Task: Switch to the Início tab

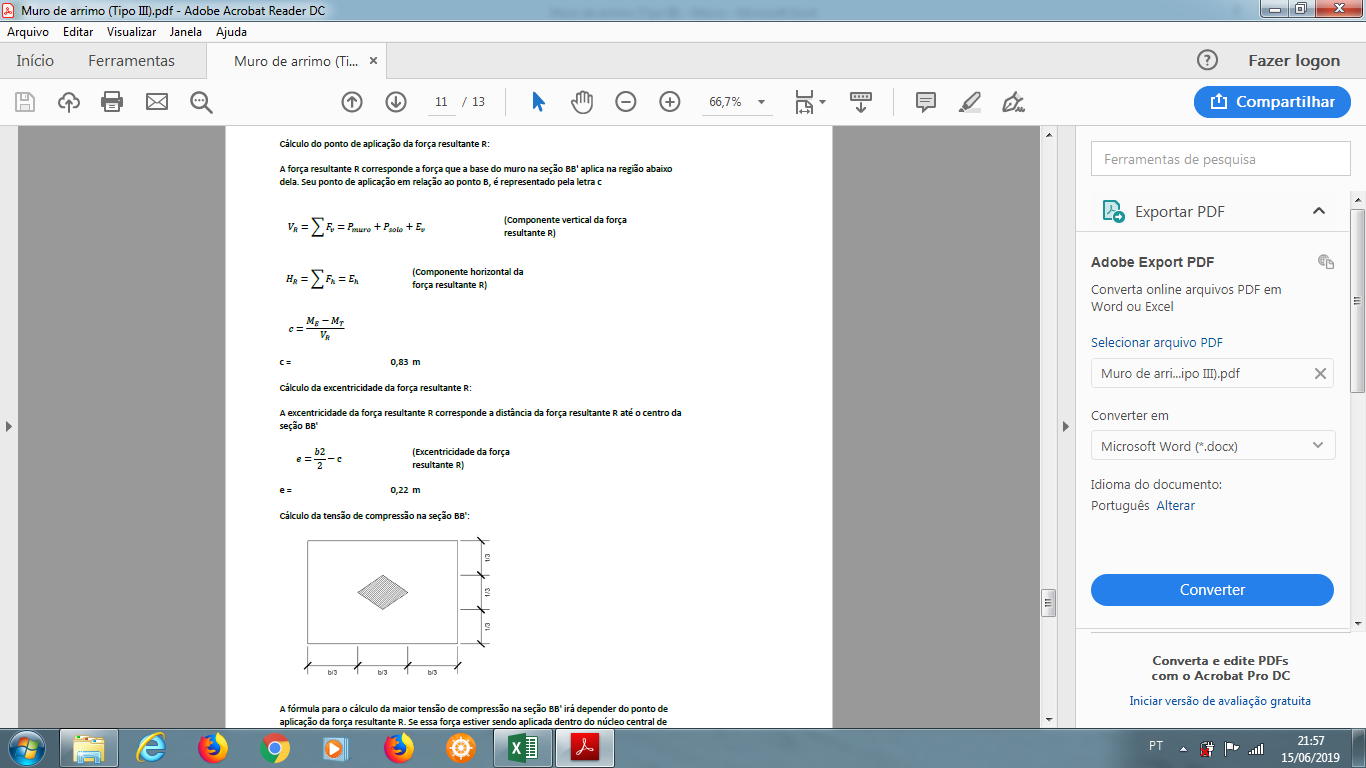Action: coord(35,61)
